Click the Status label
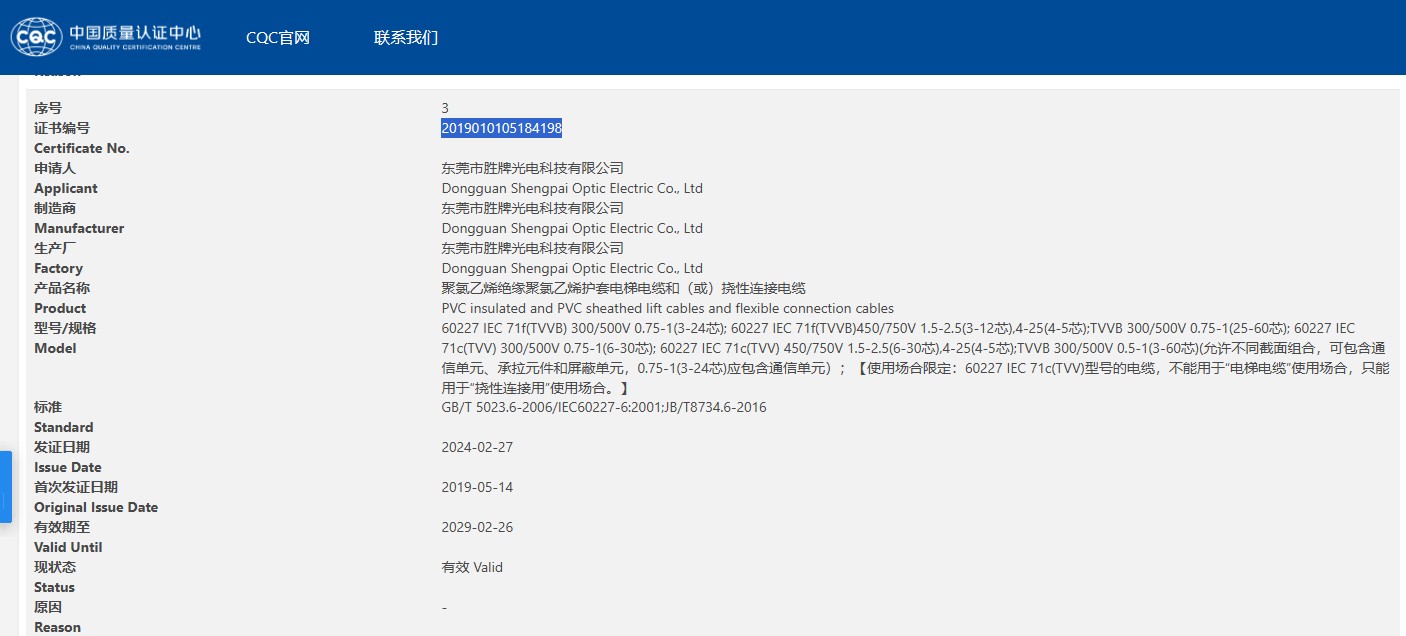 pyautogui.click(x=54, y=587)
